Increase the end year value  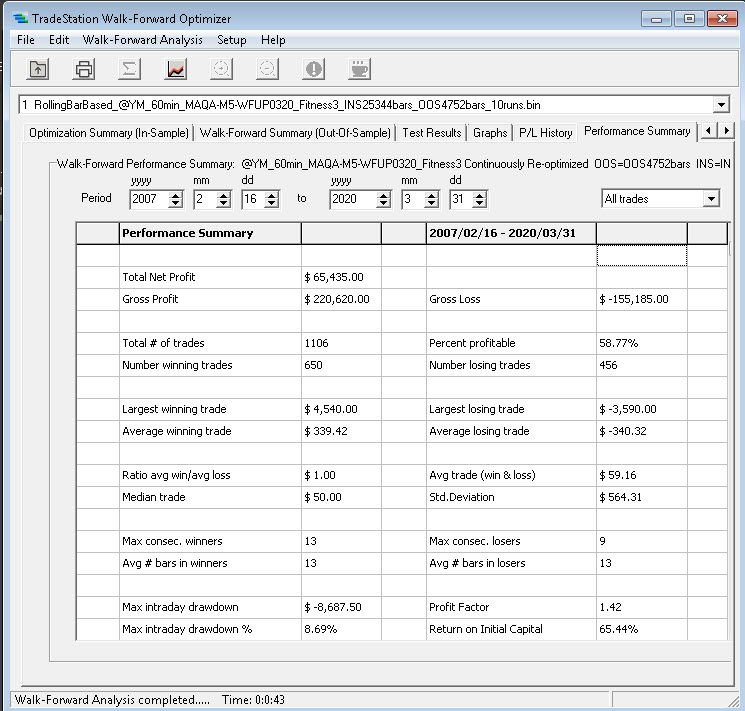click(383, 194)
